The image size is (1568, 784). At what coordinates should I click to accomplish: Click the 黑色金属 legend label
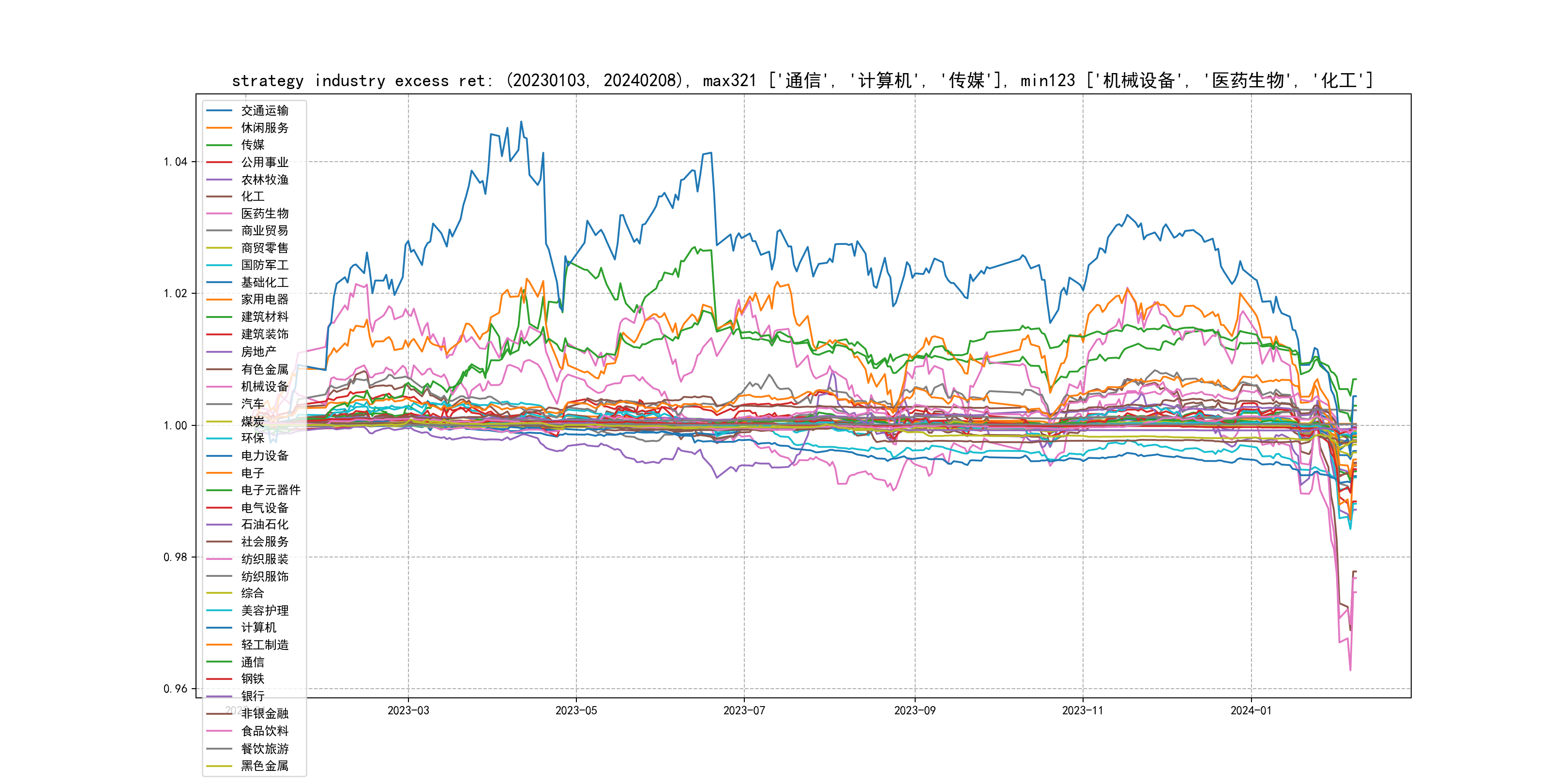point(264,766)
